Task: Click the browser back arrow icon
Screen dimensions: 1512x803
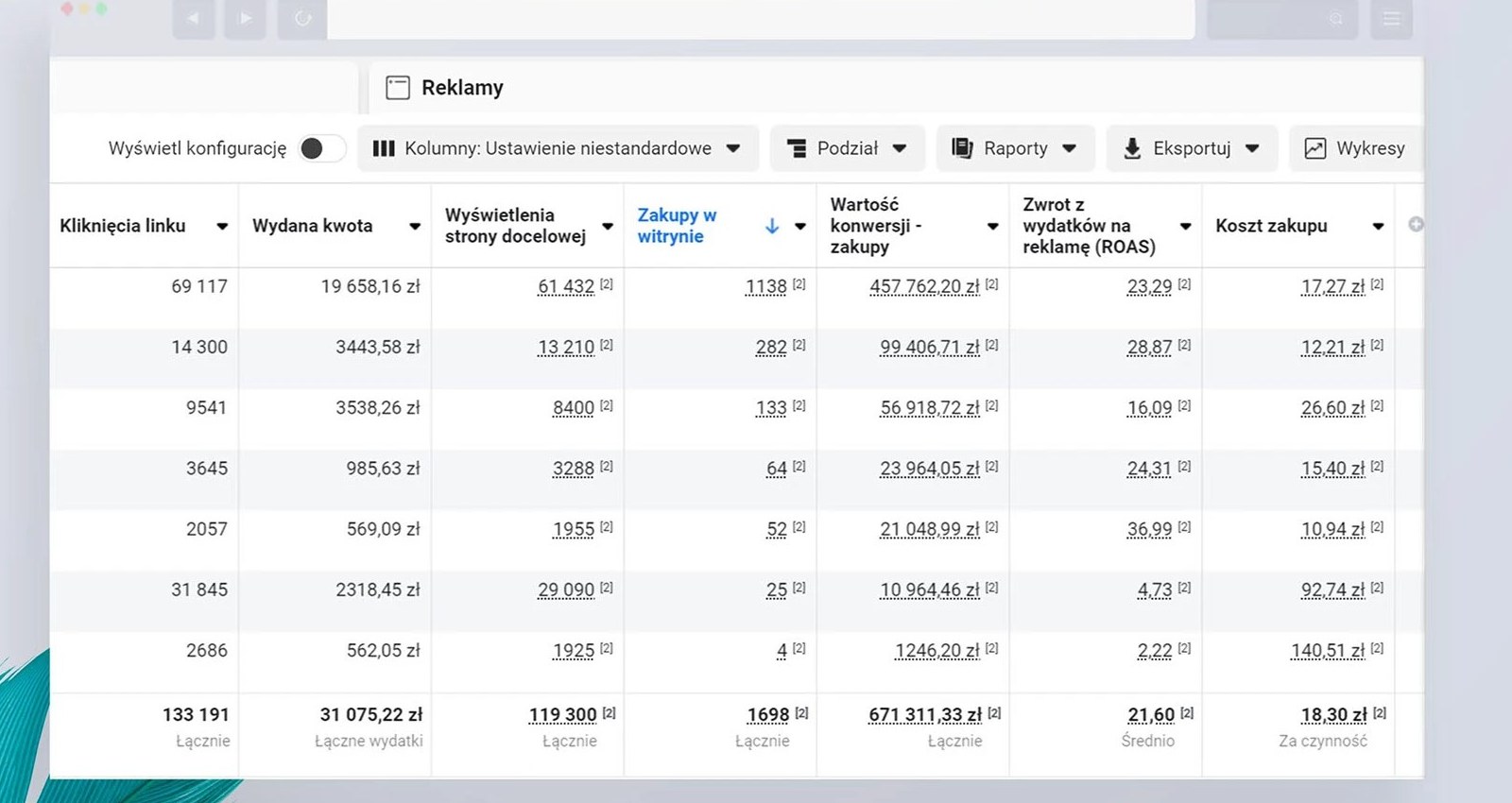Action: click(x=194, y=19)
